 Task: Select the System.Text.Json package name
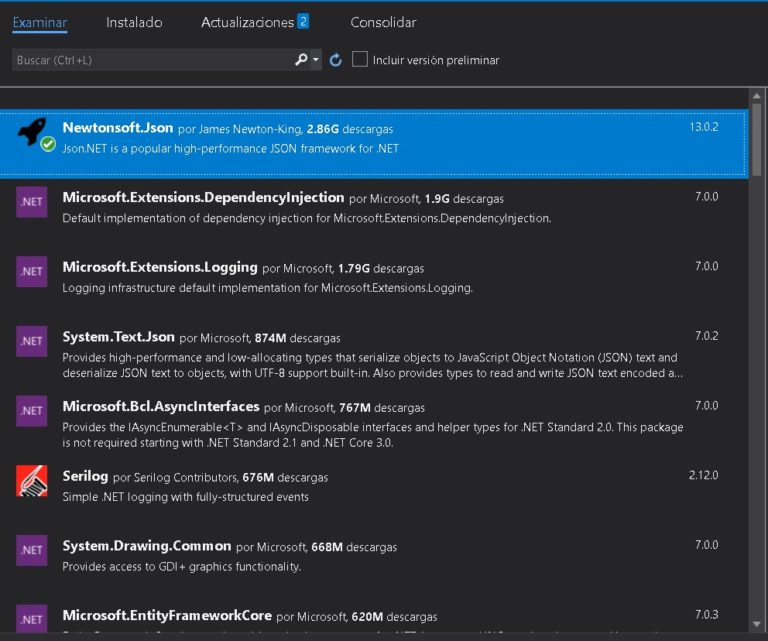[119, 337]
